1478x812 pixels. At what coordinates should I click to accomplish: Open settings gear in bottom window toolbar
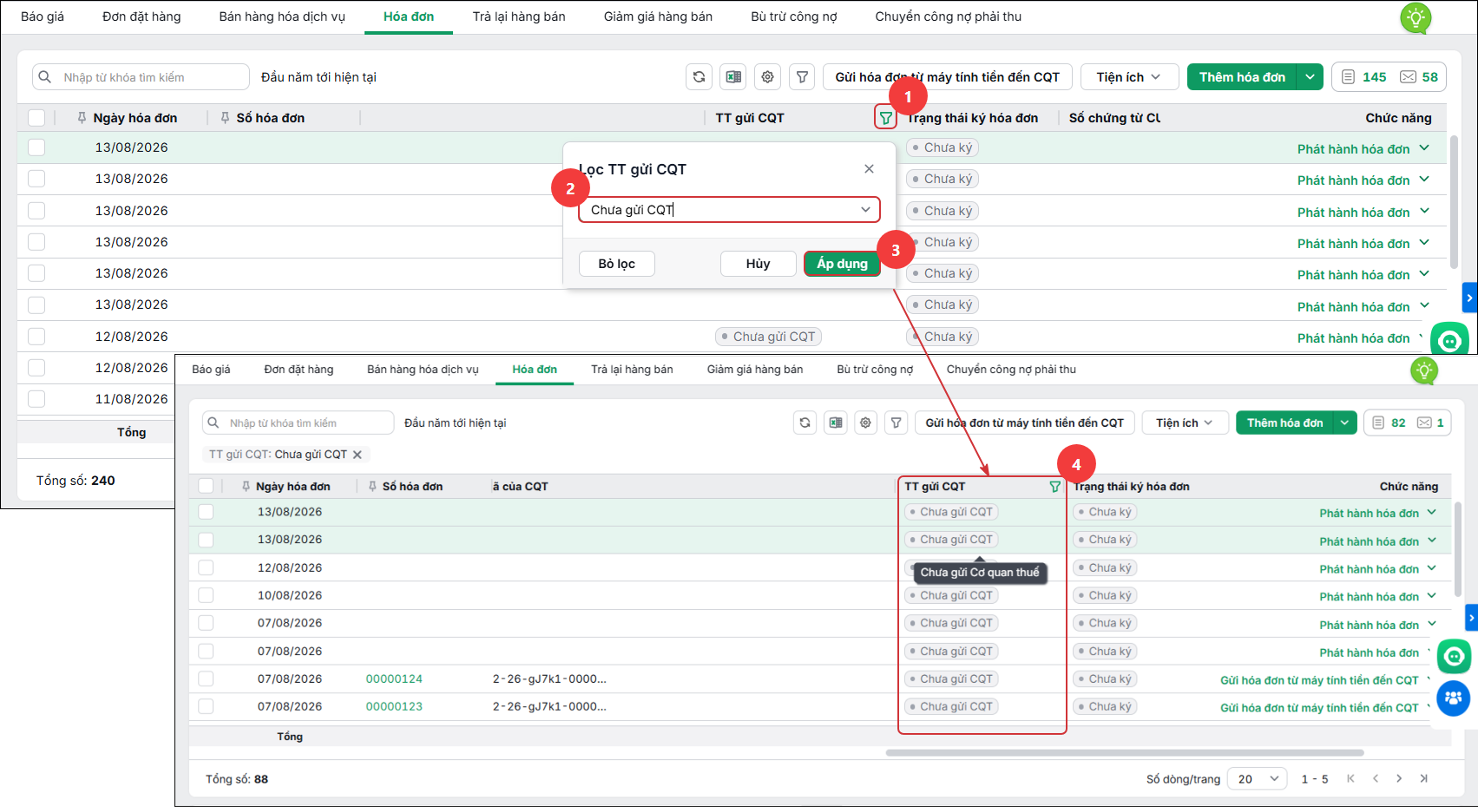(x=865, y=422)
